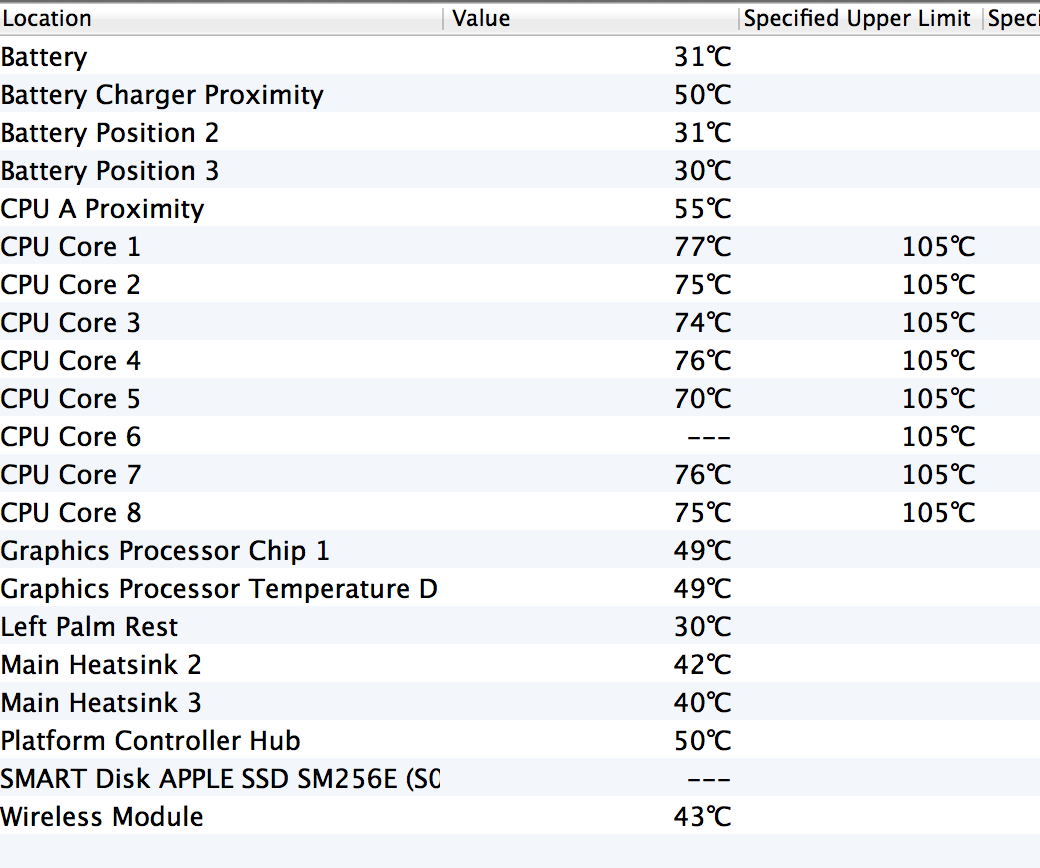Sort by the Location column header

[221, 19]
